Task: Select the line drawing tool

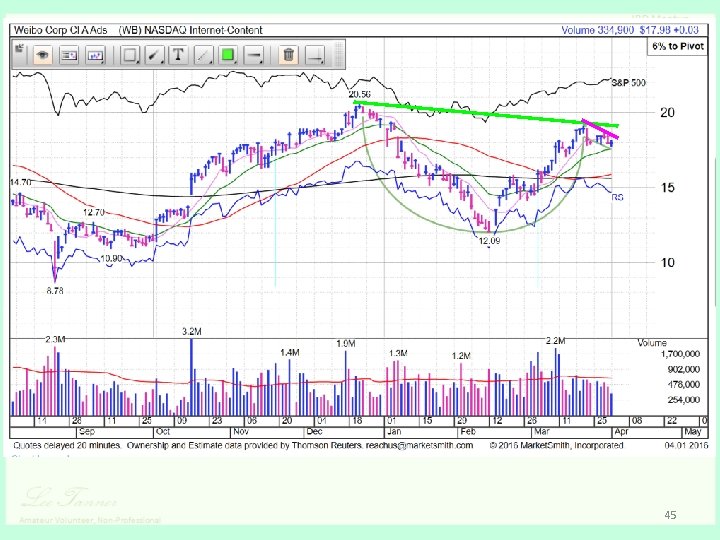Action: click(x=203, y=56)
